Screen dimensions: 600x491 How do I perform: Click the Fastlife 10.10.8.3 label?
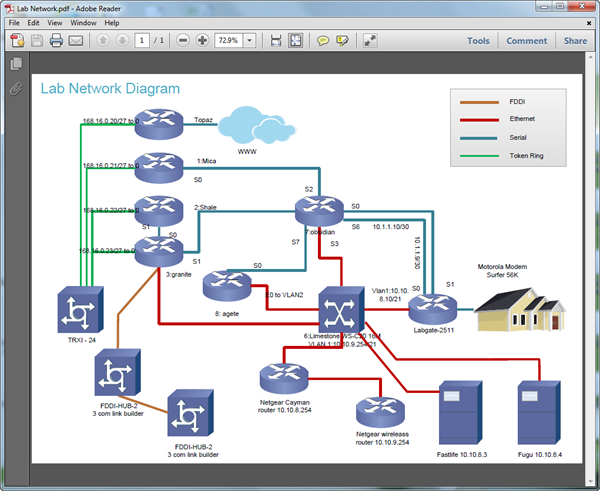click(x=462, y=455)
